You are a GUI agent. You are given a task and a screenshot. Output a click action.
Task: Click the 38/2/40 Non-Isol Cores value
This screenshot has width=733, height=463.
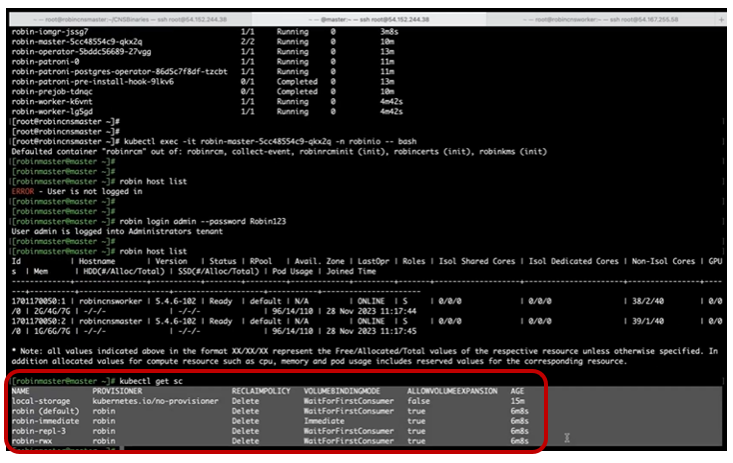coord(648,301)
